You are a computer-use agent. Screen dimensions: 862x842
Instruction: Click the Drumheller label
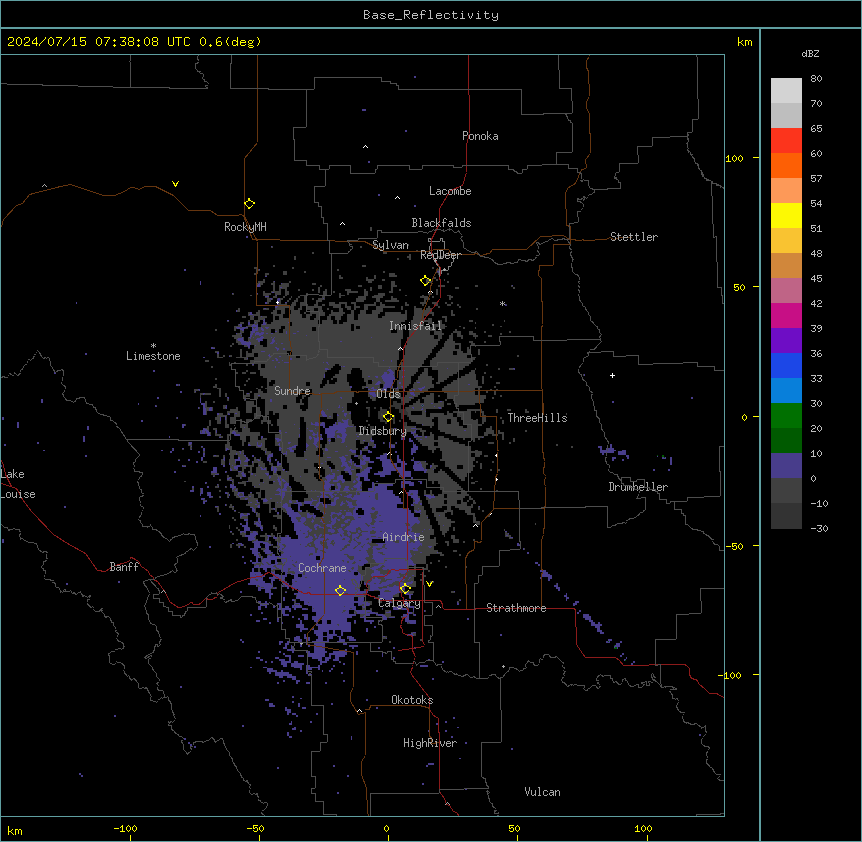pyautogui.click(x=638, y=487)
